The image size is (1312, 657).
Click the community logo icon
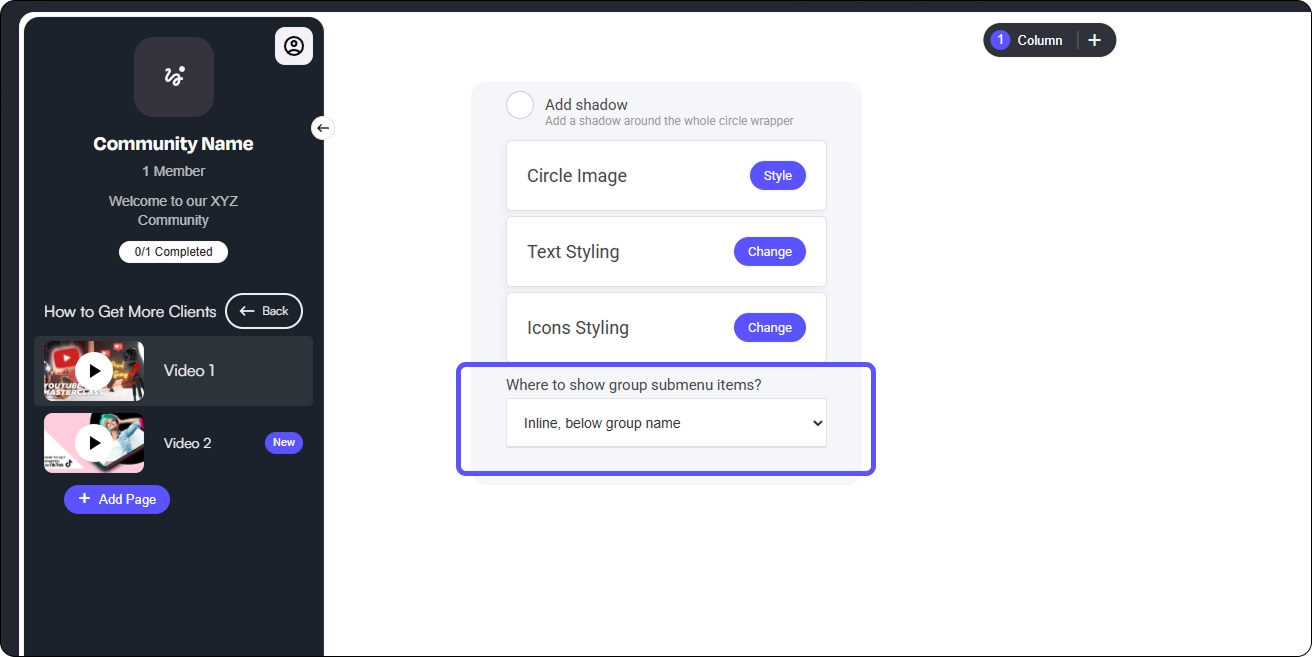point(174,77)
